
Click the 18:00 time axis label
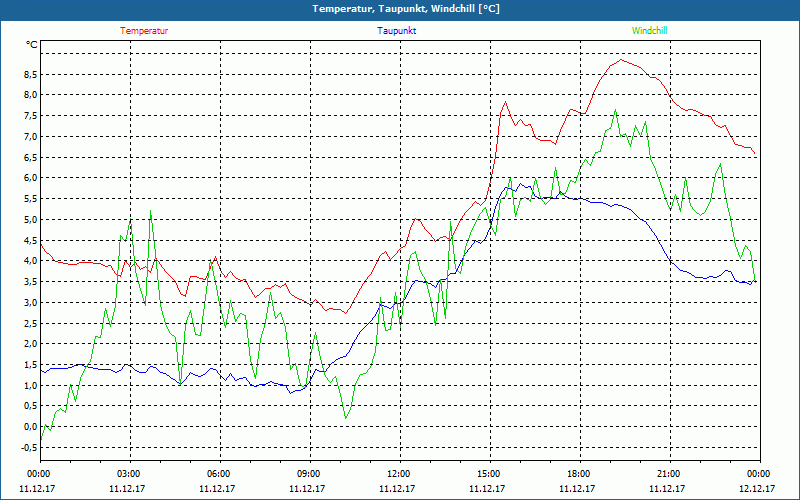click(x=580, y=474)
